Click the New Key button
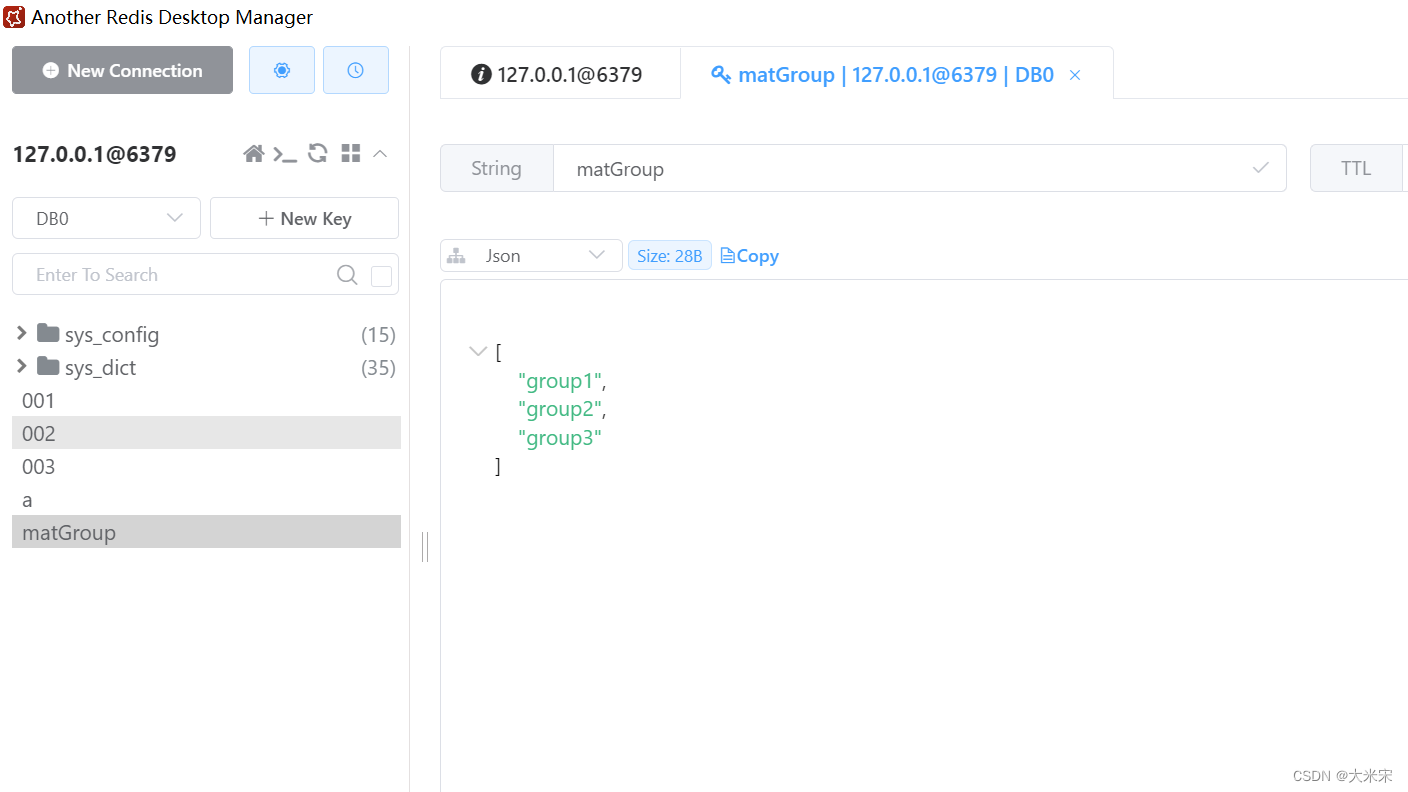 point(304,218)
